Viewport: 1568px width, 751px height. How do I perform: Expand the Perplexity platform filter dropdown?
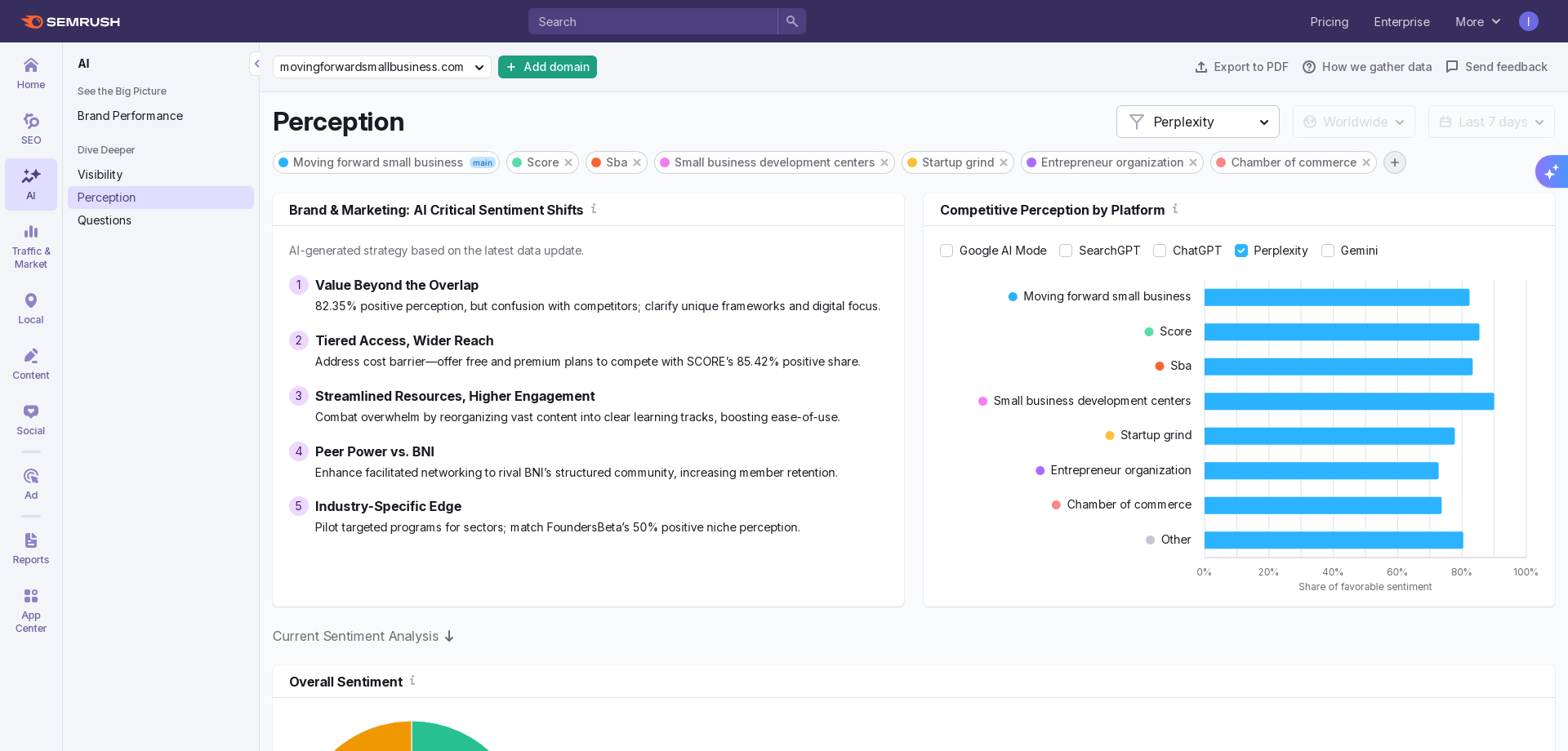(x=1197, y=122)
